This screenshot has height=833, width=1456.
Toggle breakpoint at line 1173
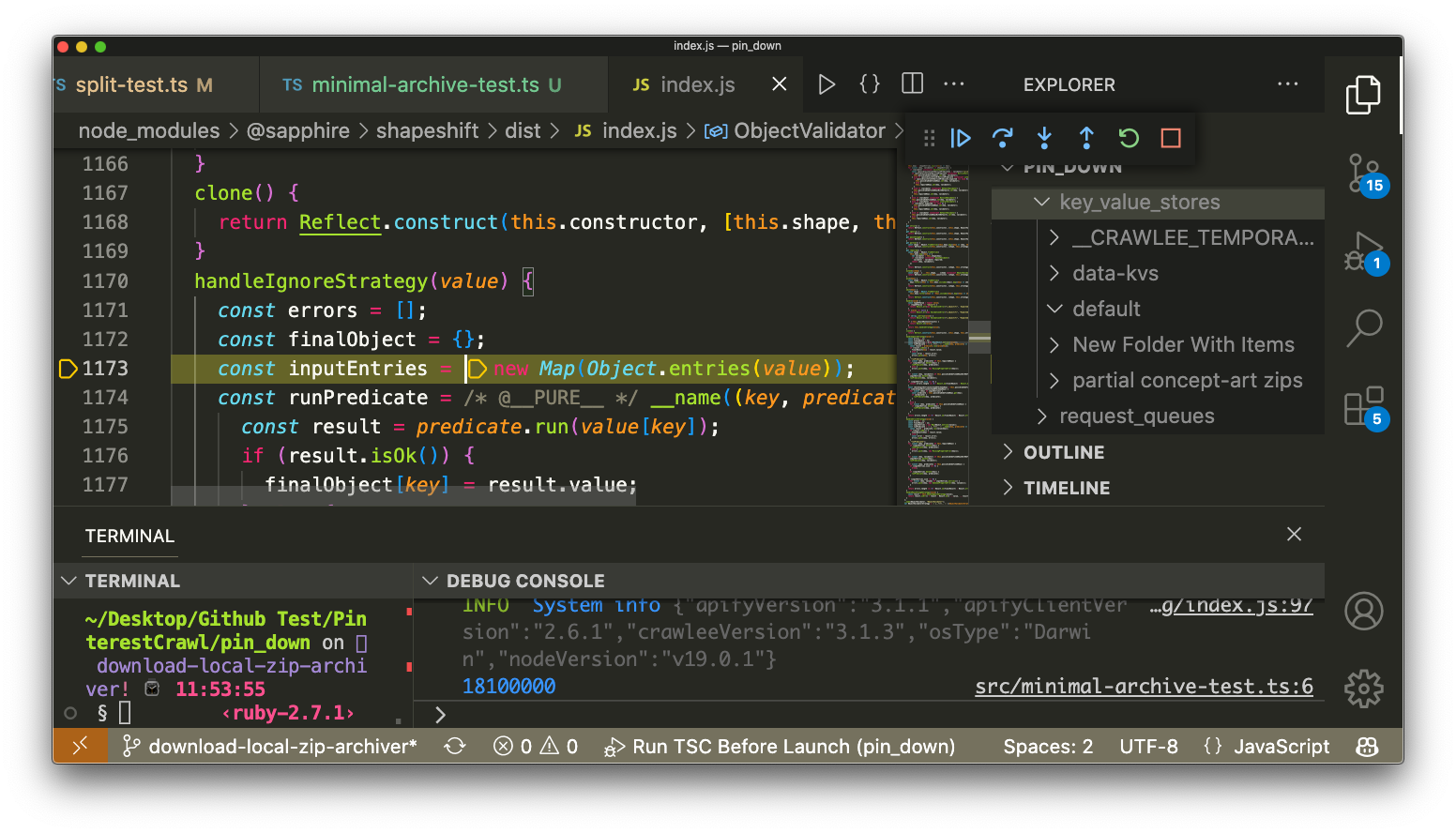(68, 369)
